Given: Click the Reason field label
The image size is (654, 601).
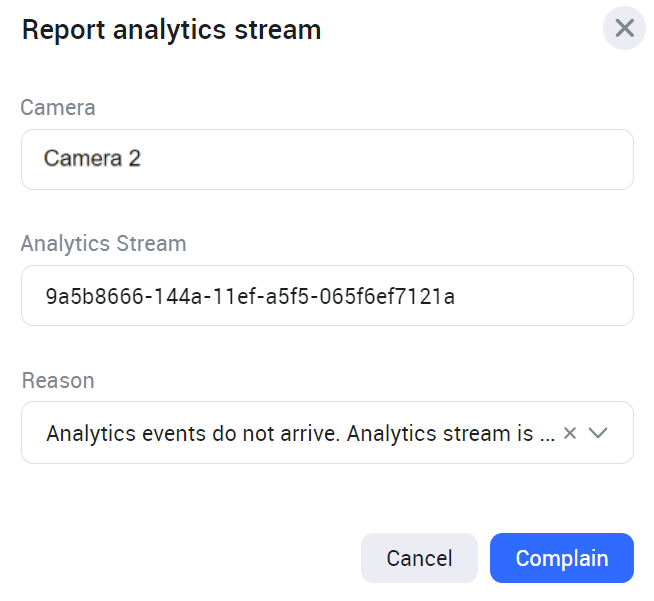Looking at the screenshot, I should (58, 380).
